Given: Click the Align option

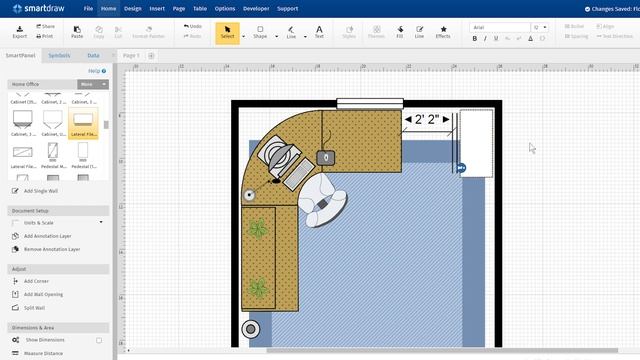Looking at the screenshot, I should coord(605,27).
